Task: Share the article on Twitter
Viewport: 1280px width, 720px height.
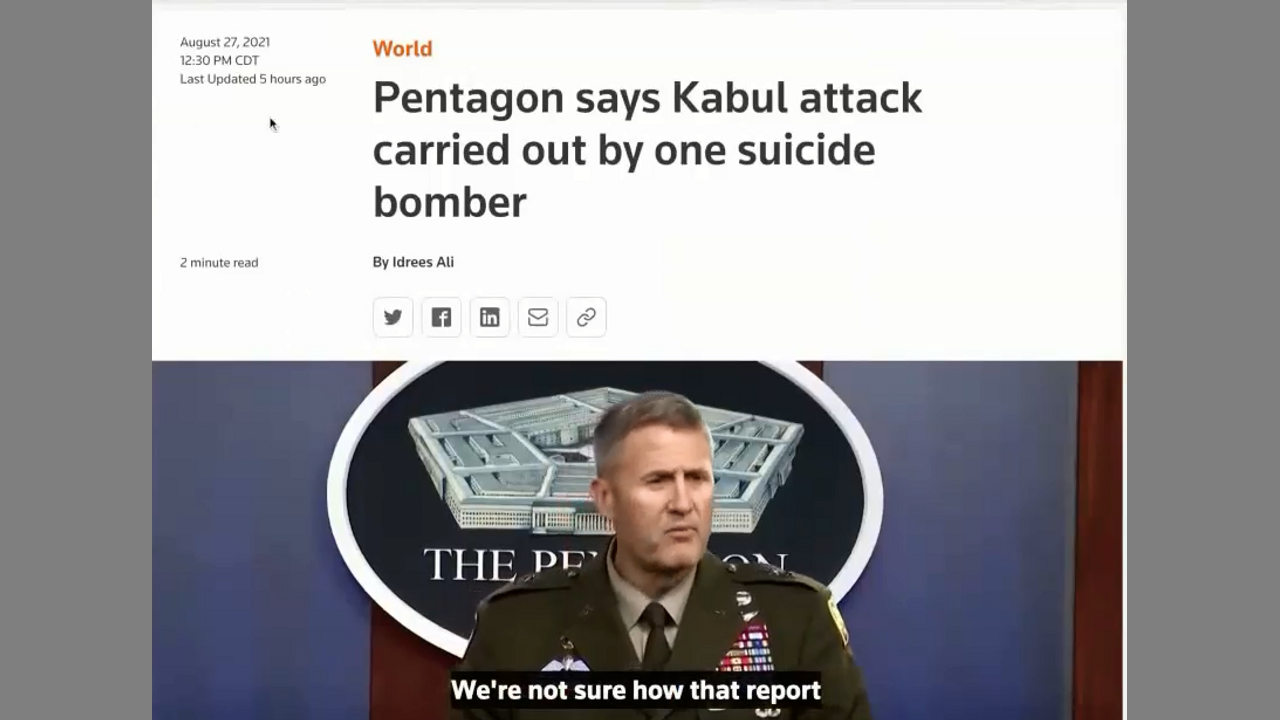Action: pos(393,317)
